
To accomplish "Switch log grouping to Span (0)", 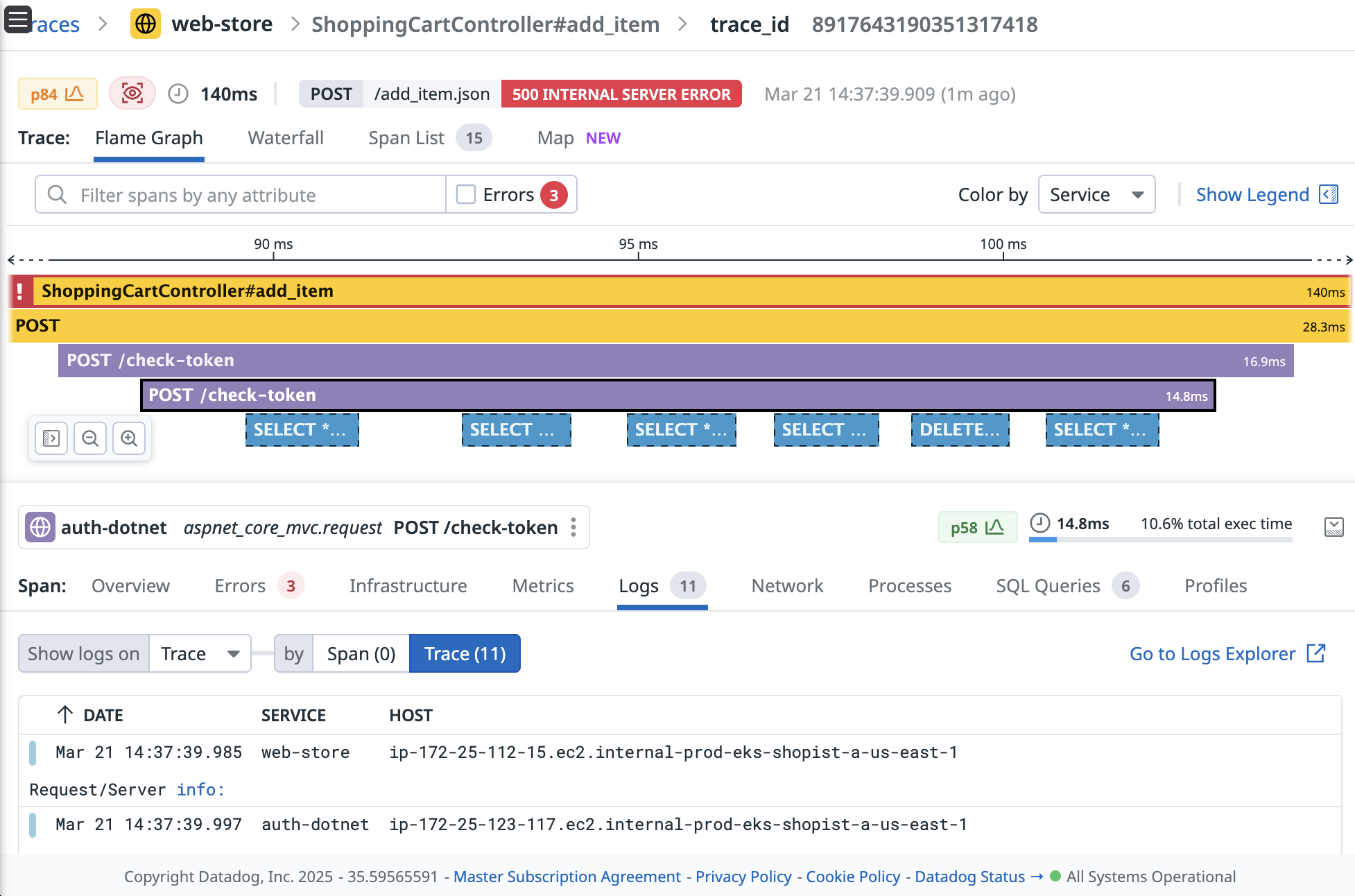I will (360, 653).
